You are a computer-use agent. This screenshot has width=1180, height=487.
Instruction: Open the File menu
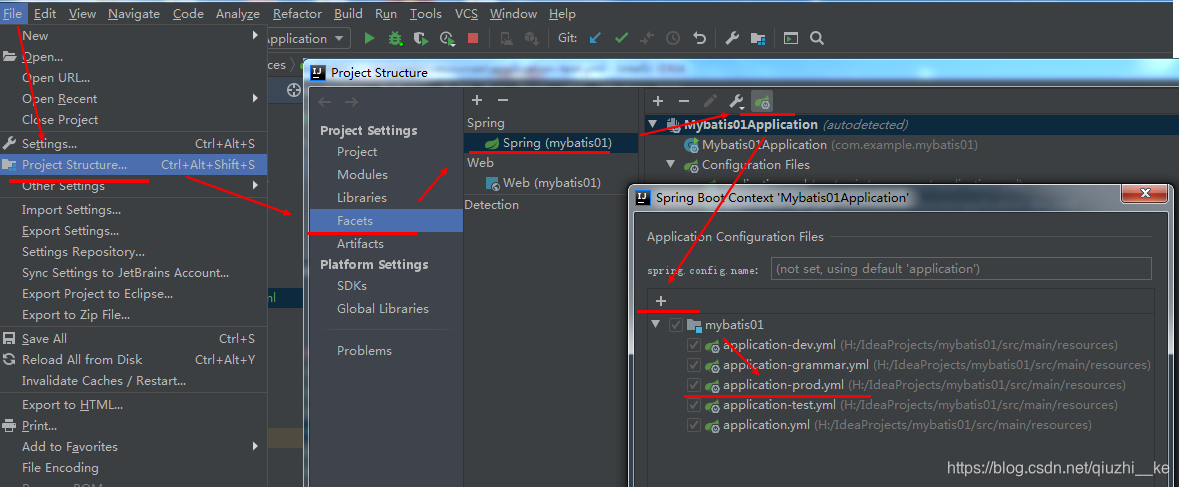click(x=14, y=14)
